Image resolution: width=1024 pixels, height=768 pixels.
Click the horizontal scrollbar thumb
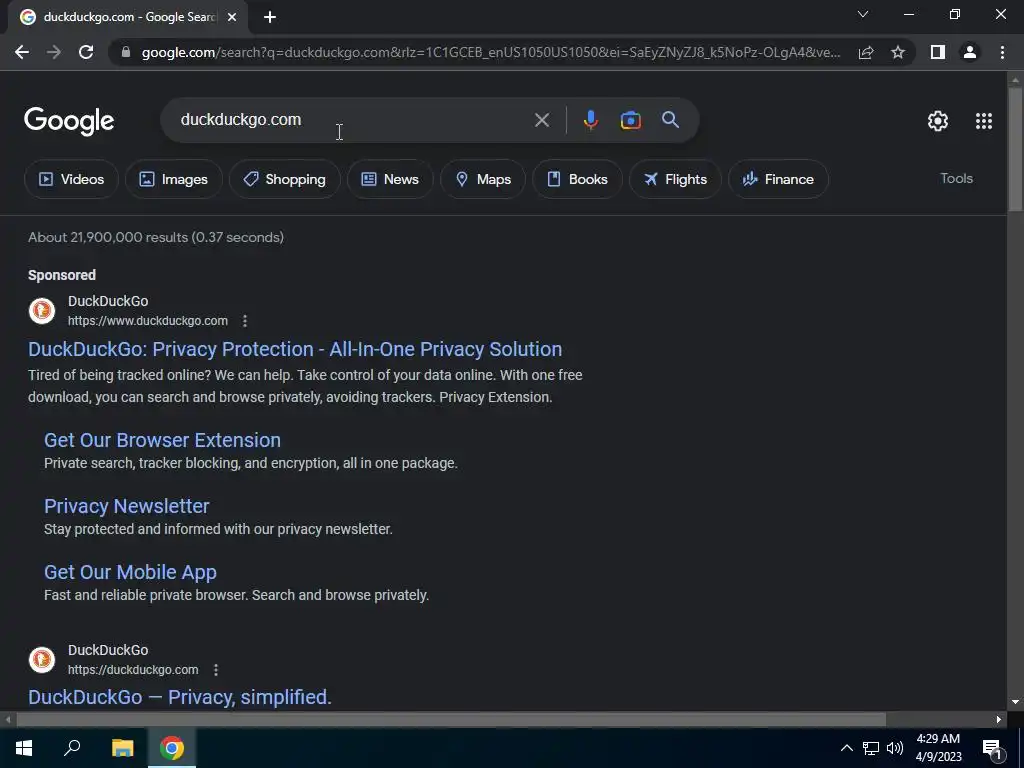[451, 720]
